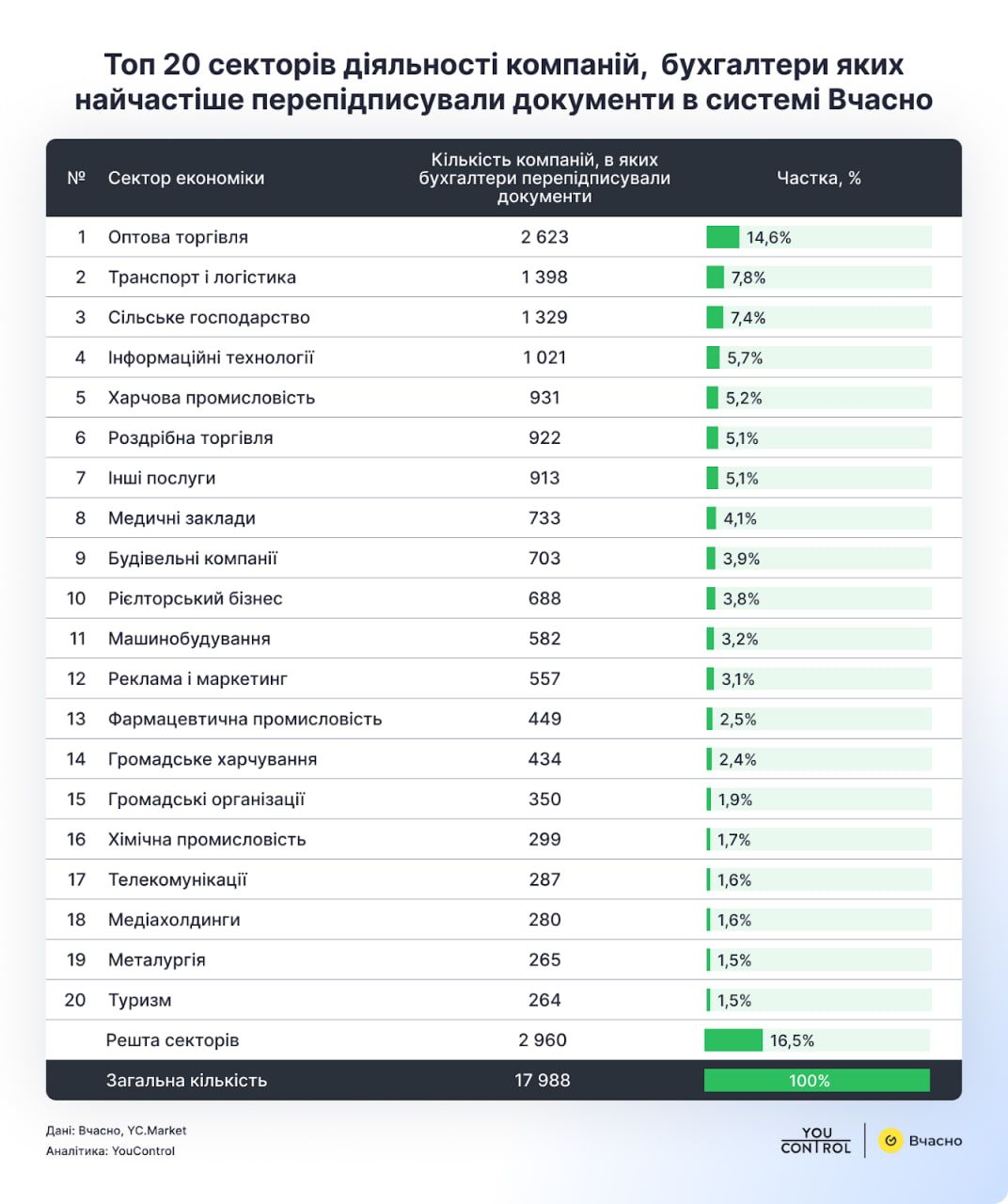Click the 14,6% green share bar

click(x=722, y=237)
